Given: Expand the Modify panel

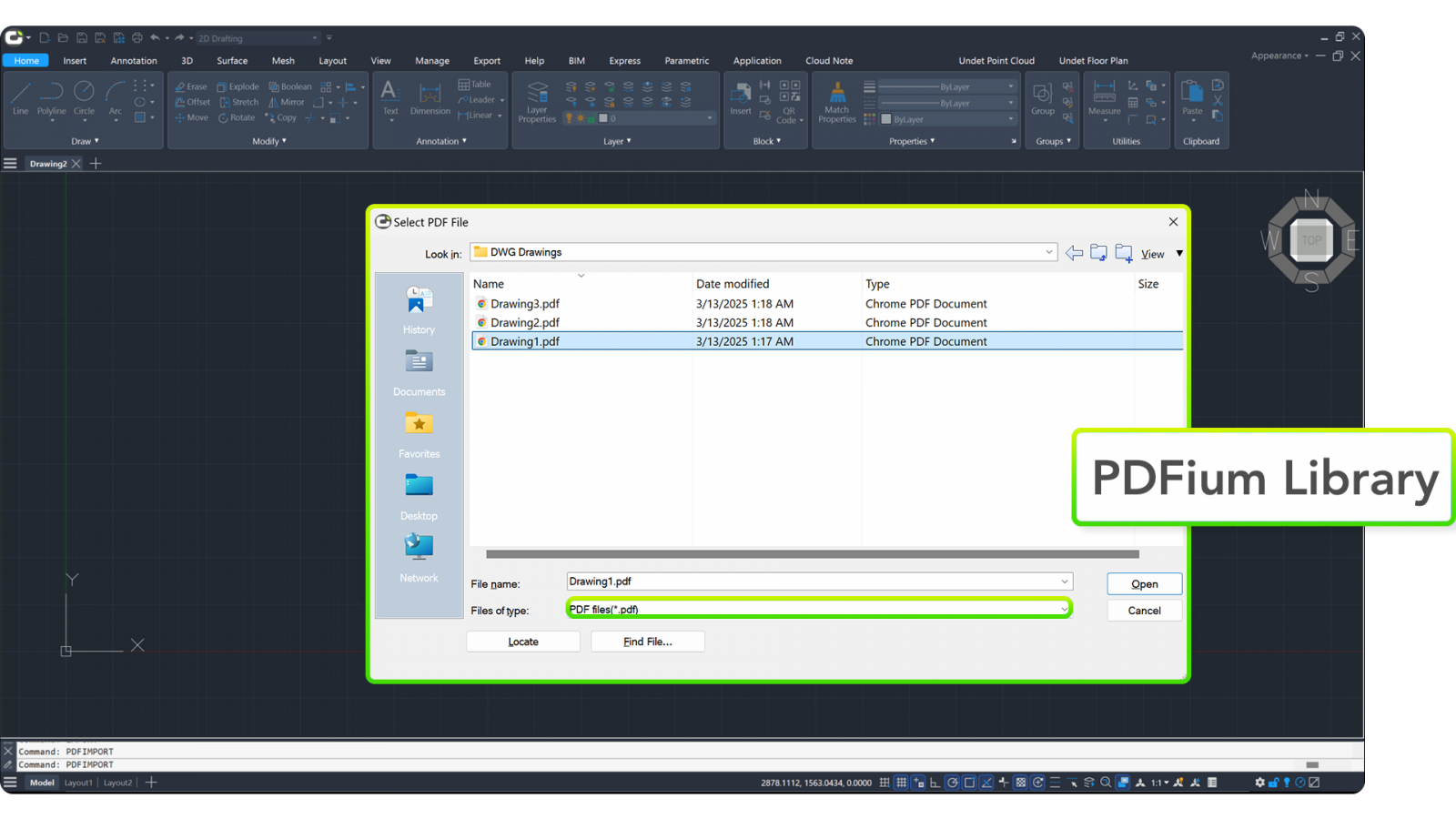Looking at the screenshot, I should point(269,141).
